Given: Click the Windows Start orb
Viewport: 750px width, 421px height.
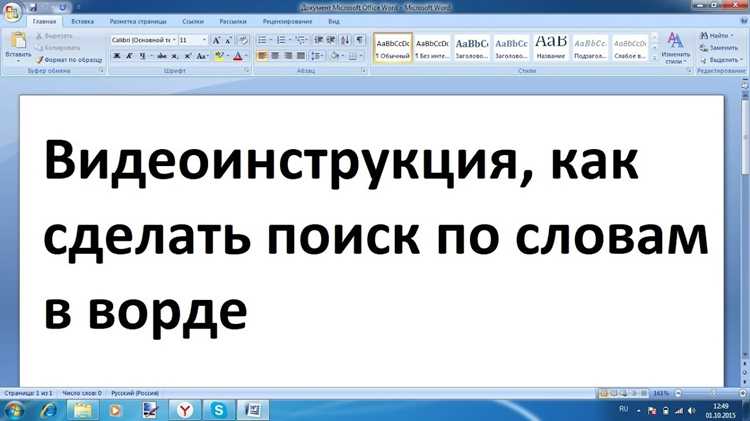Looking at the screenshot, I should (x=13, y=410).
